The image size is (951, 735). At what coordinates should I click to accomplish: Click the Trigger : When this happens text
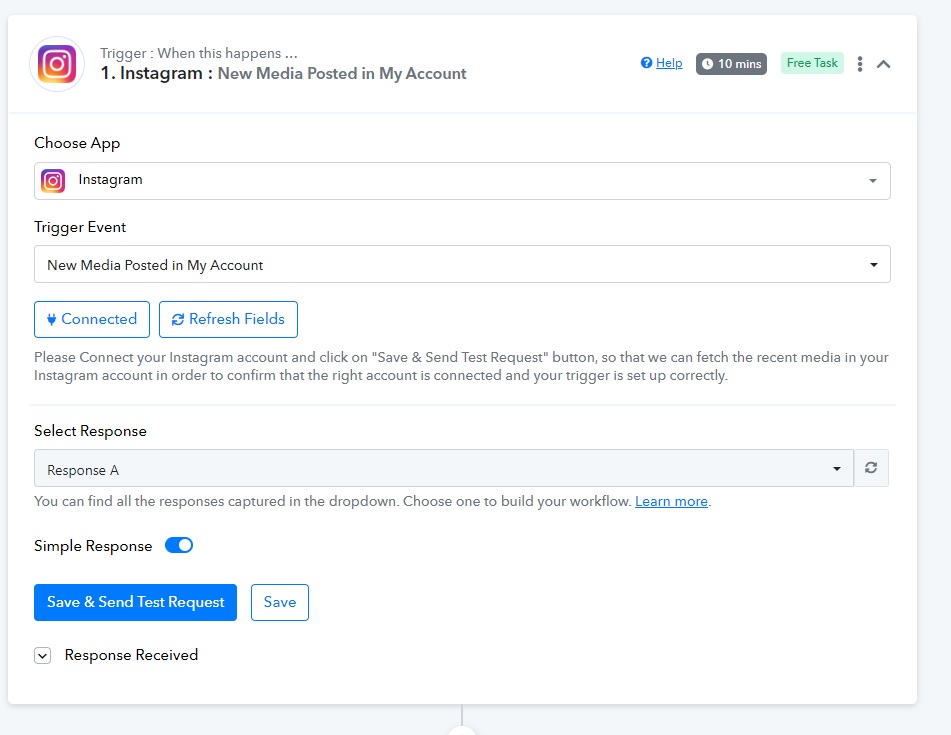point(199,53)
